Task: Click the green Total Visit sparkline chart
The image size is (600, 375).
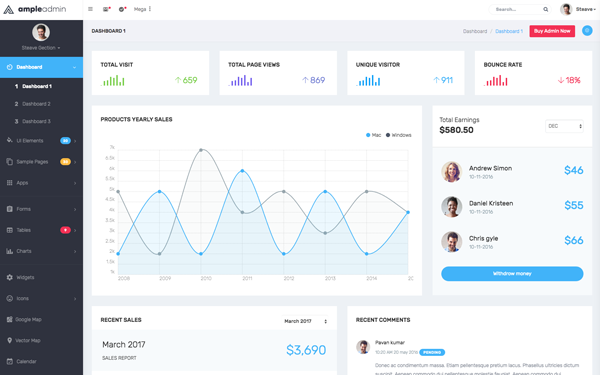Action: click(x=113, y=80)
